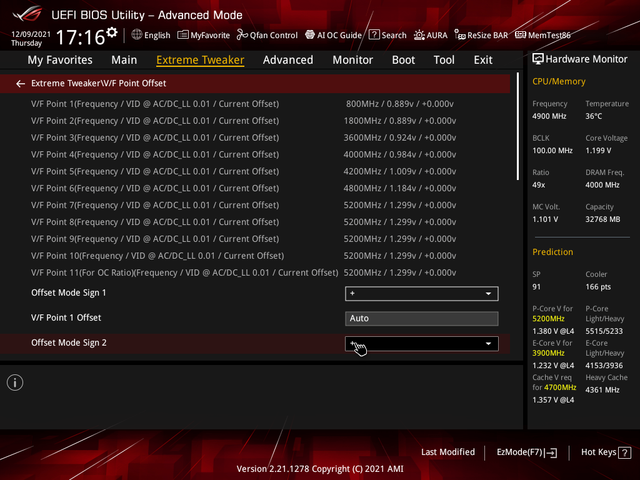
Task: Click the Offset Mode Sign 2 label
Action: 69,343
